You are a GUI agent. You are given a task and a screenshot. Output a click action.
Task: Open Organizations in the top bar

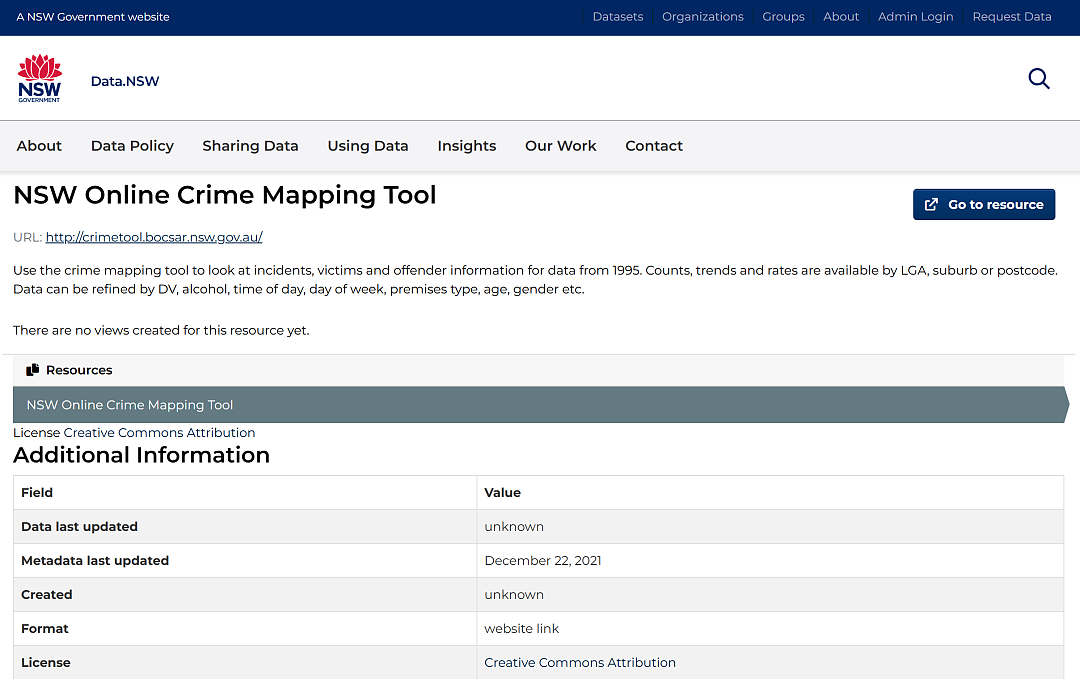click(703, 17)
